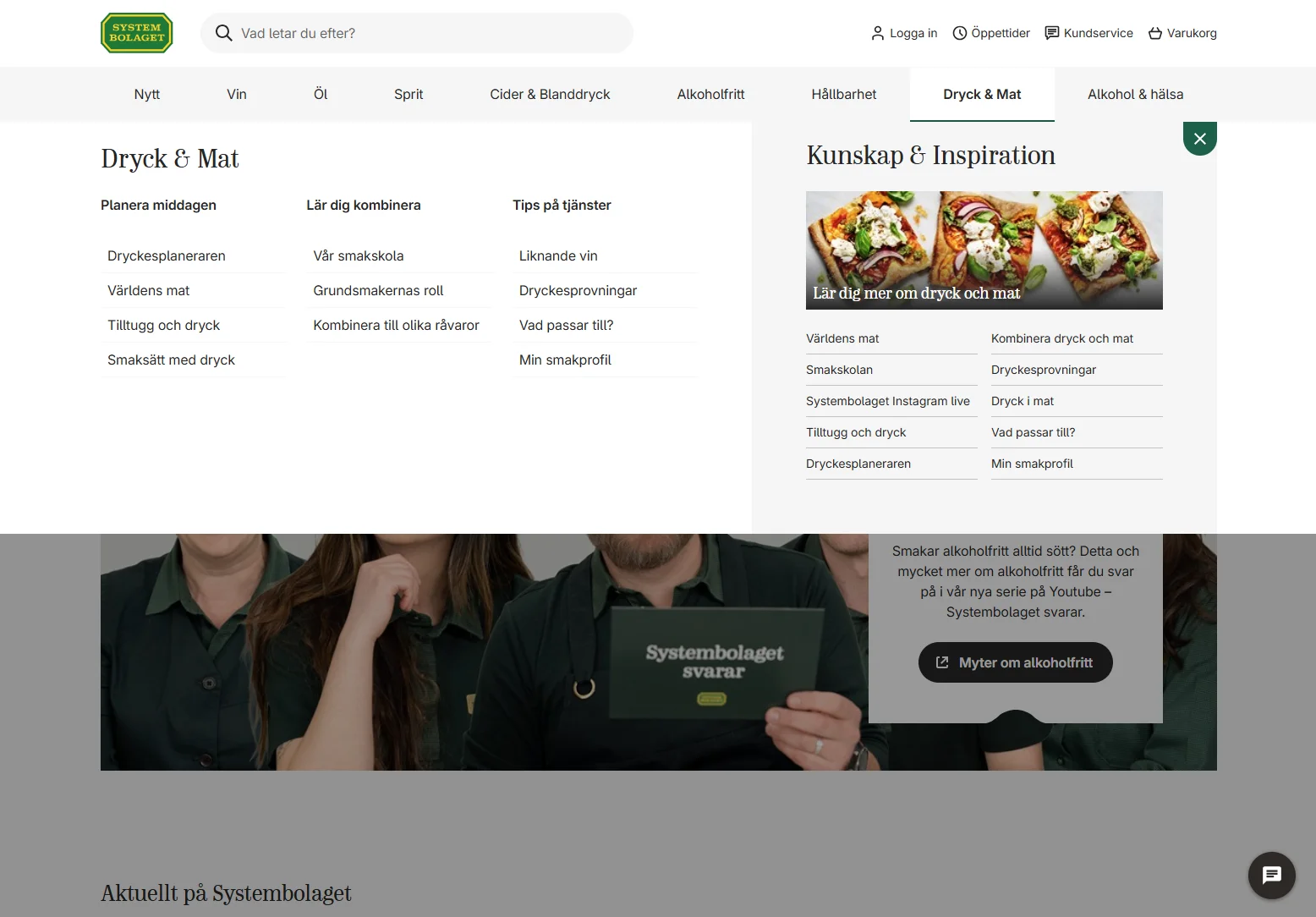The width and height of the screenshot is (1316, 917).
Task: Open Världens mat under Planera middagen
Action: [x=193, y=290]
